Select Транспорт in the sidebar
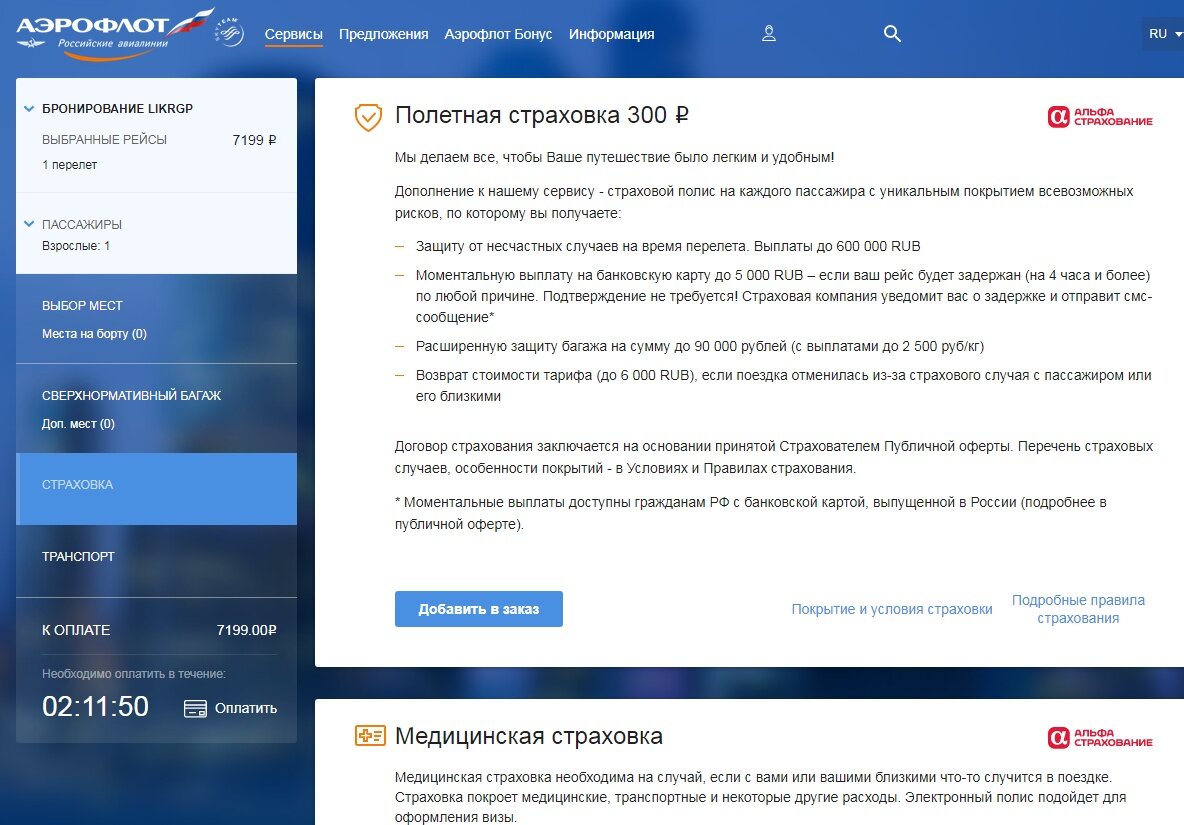Screen dimensions: 1184x825 click(79, 556)
